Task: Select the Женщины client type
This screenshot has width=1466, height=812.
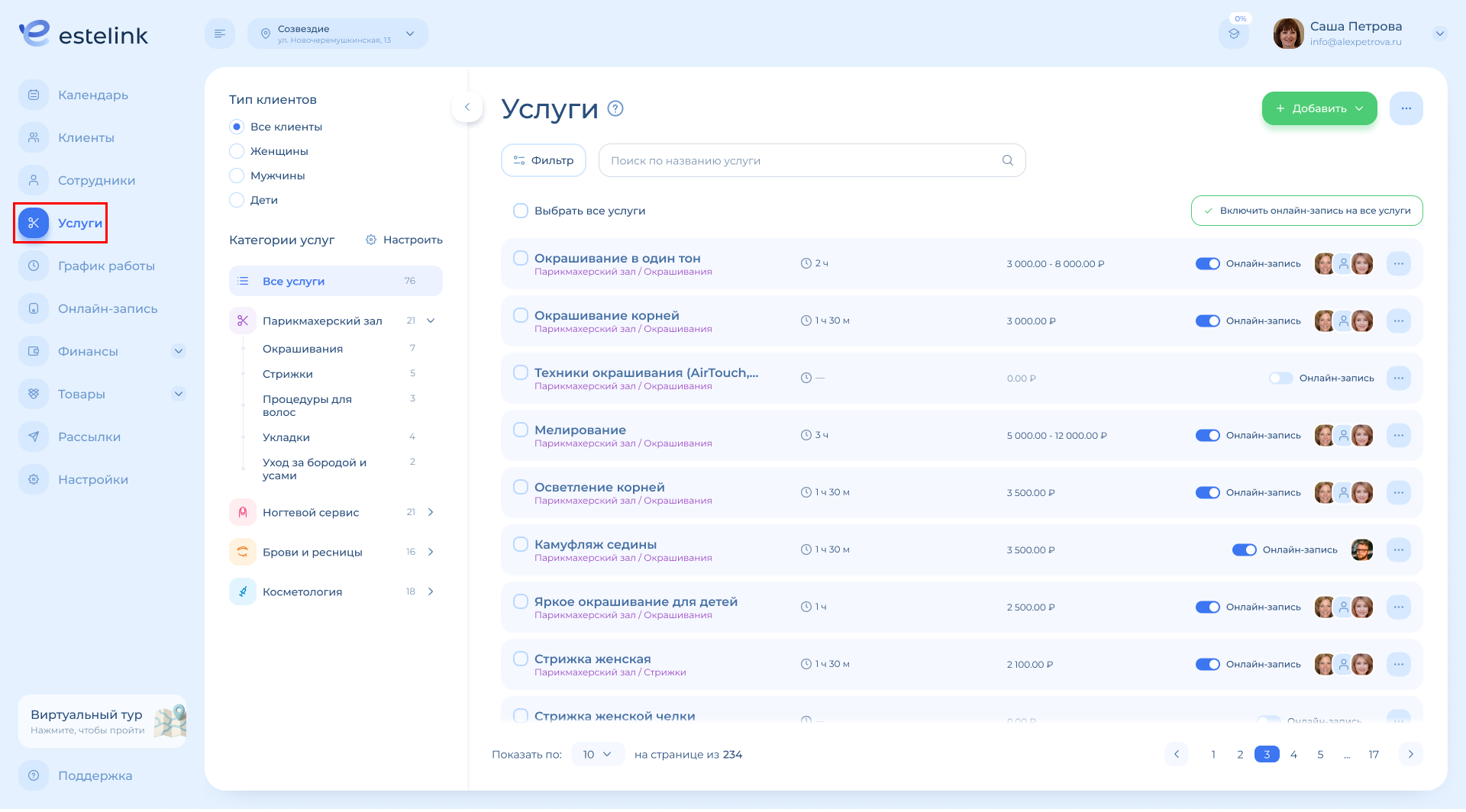Action: [237, 151]
